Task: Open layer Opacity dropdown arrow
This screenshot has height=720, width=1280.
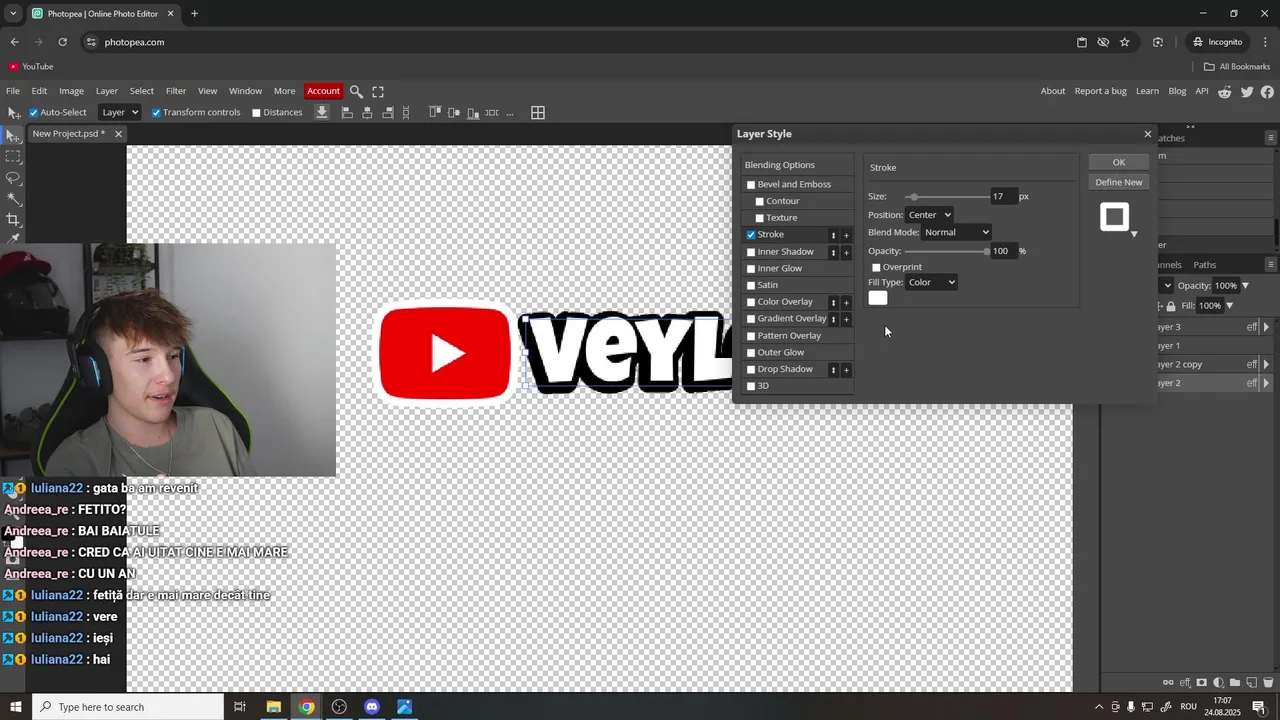Action: [1245, 286]
